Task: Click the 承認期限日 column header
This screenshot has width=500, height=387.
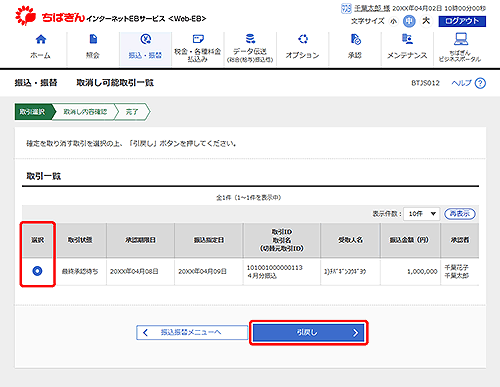Action: [x=140, y=240]
